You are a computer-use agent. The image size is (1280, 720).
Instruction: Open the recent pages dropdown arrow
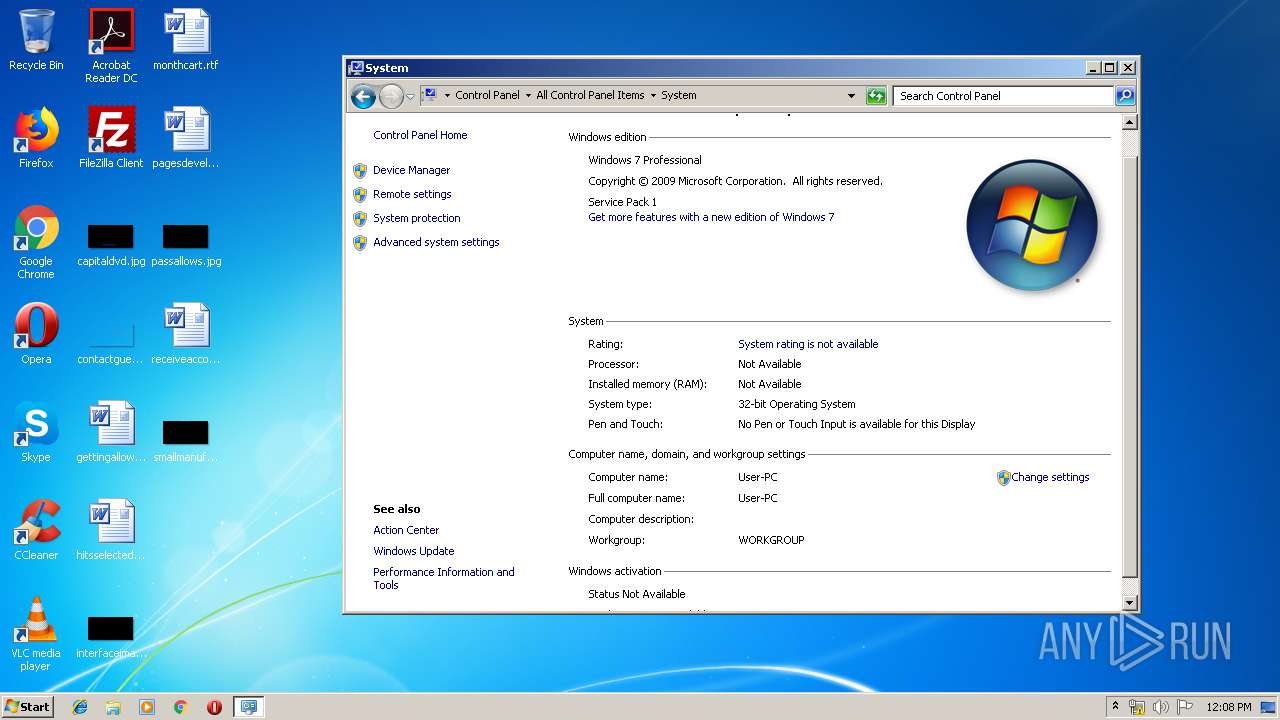(410, 97)
